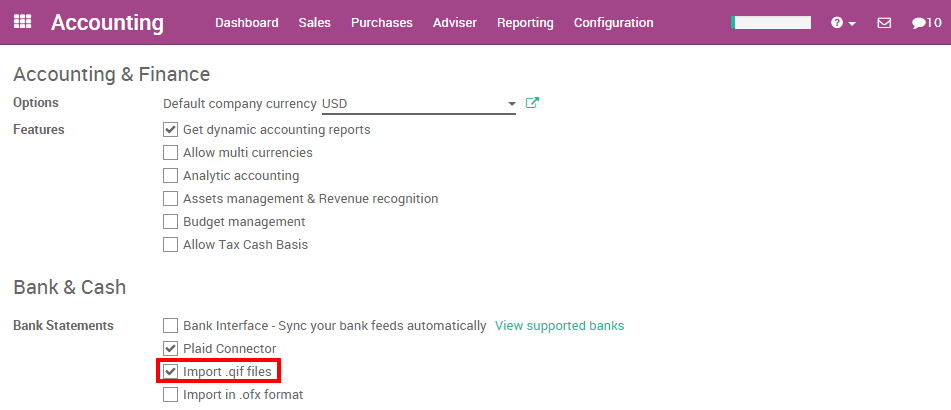Click the USD currency input field

[x=410, y=104]
